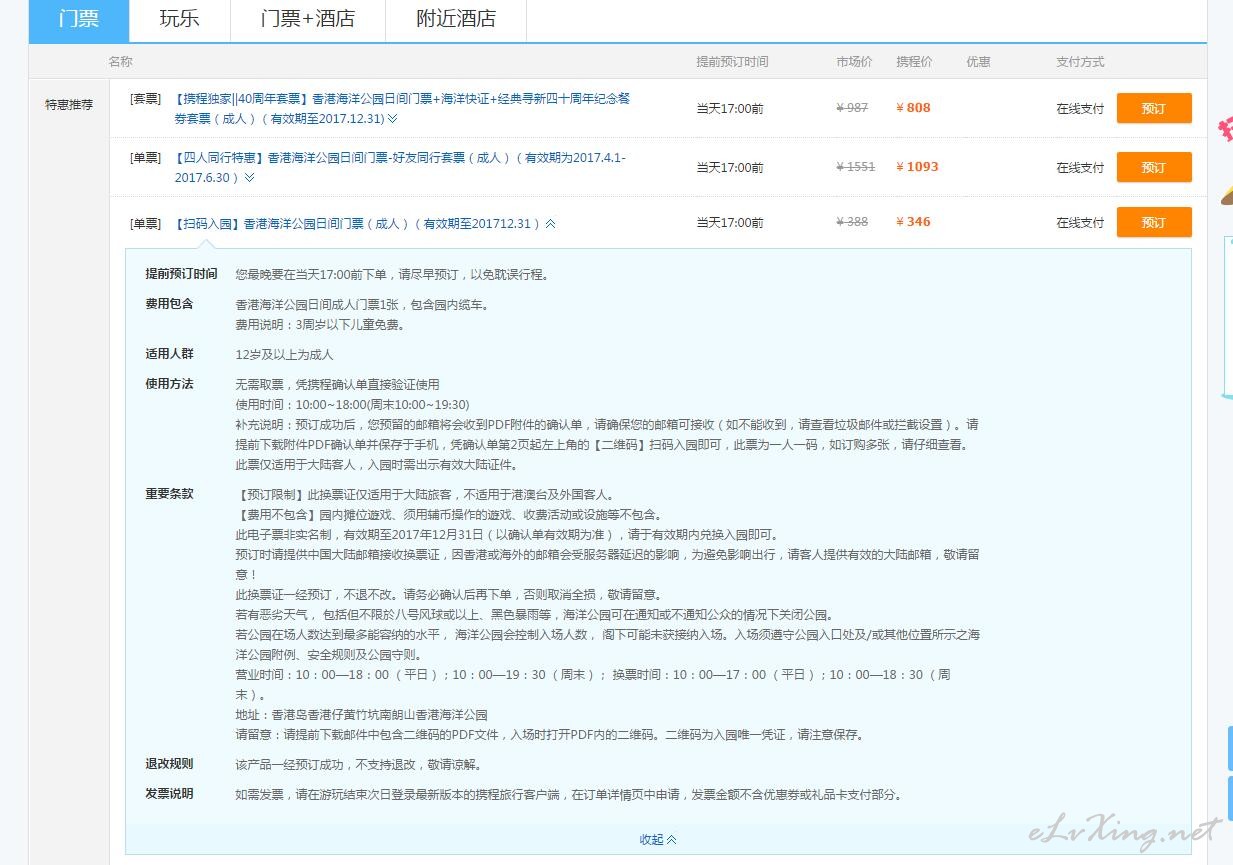
Task: Click the struck-through ¥388 market price
Action: pyautogui.click(x=852, y=222)
